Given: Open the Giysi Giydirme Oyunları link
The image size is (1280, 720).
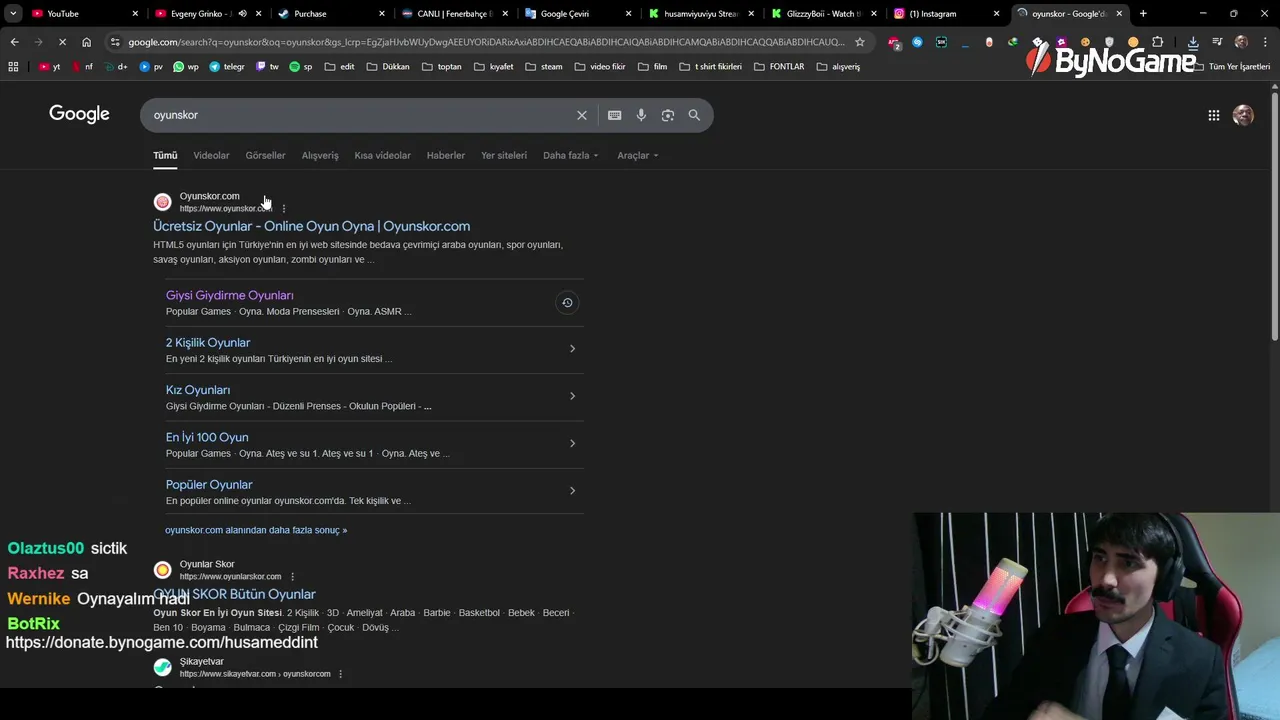Looking at the screenshot, I should (x=230, y=295).
